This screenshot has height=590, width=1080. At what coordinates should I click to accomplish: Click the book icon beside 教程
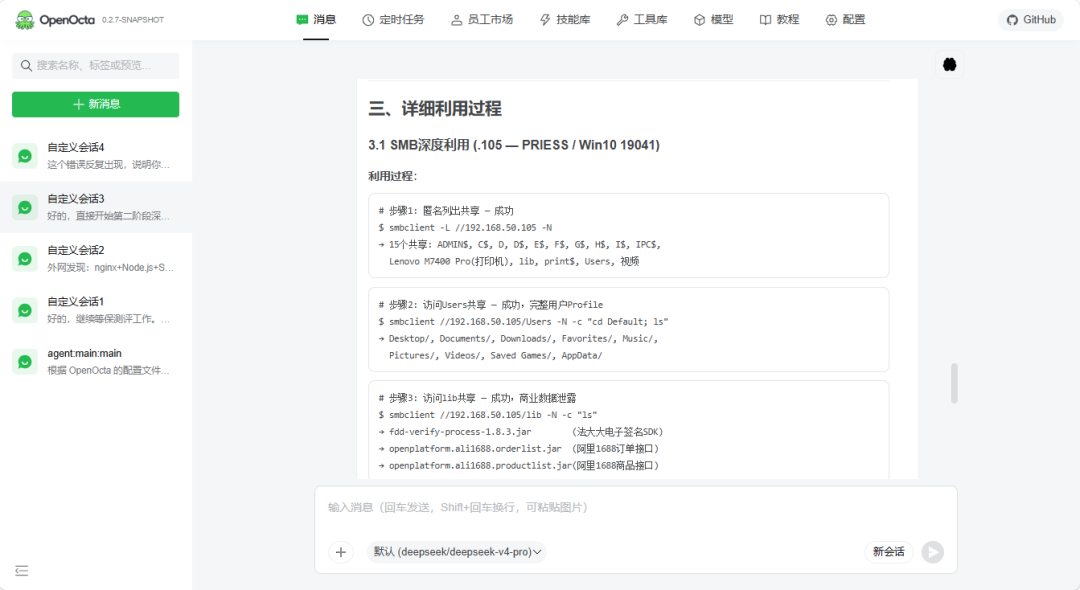coord(765,20)
